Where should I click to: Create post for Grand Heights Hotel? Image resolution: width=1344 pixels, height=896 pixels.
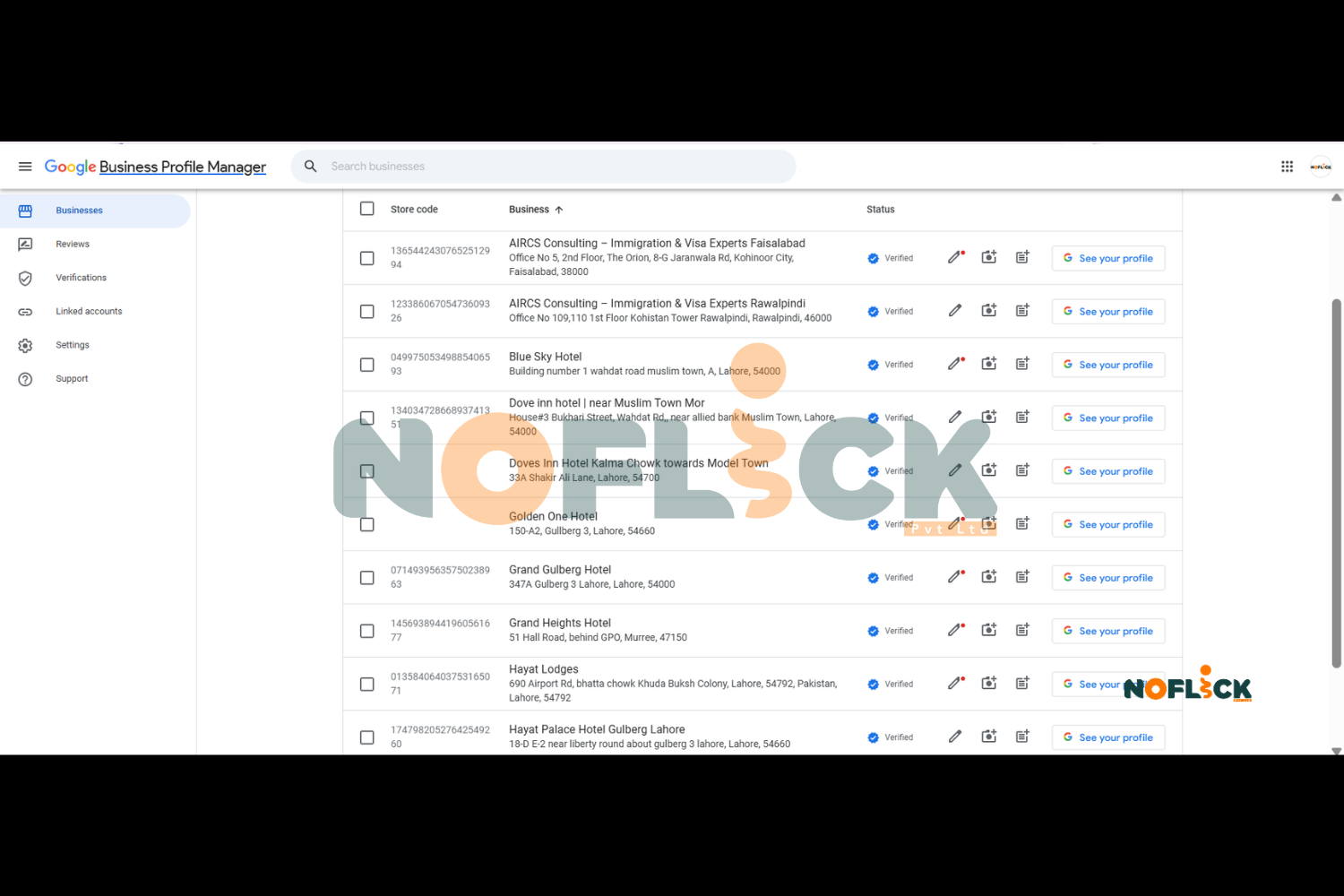[1022, 630]
